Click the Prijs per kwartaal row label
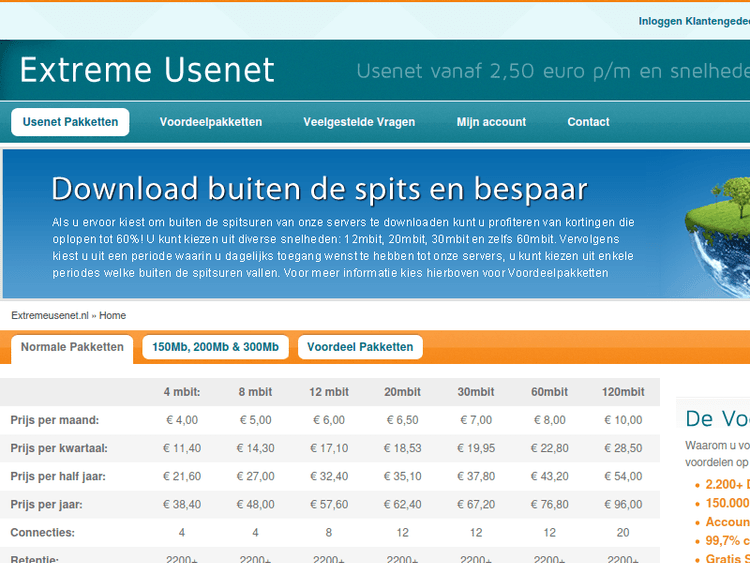Viewport: 750px width, 563px height. (59, 449)
